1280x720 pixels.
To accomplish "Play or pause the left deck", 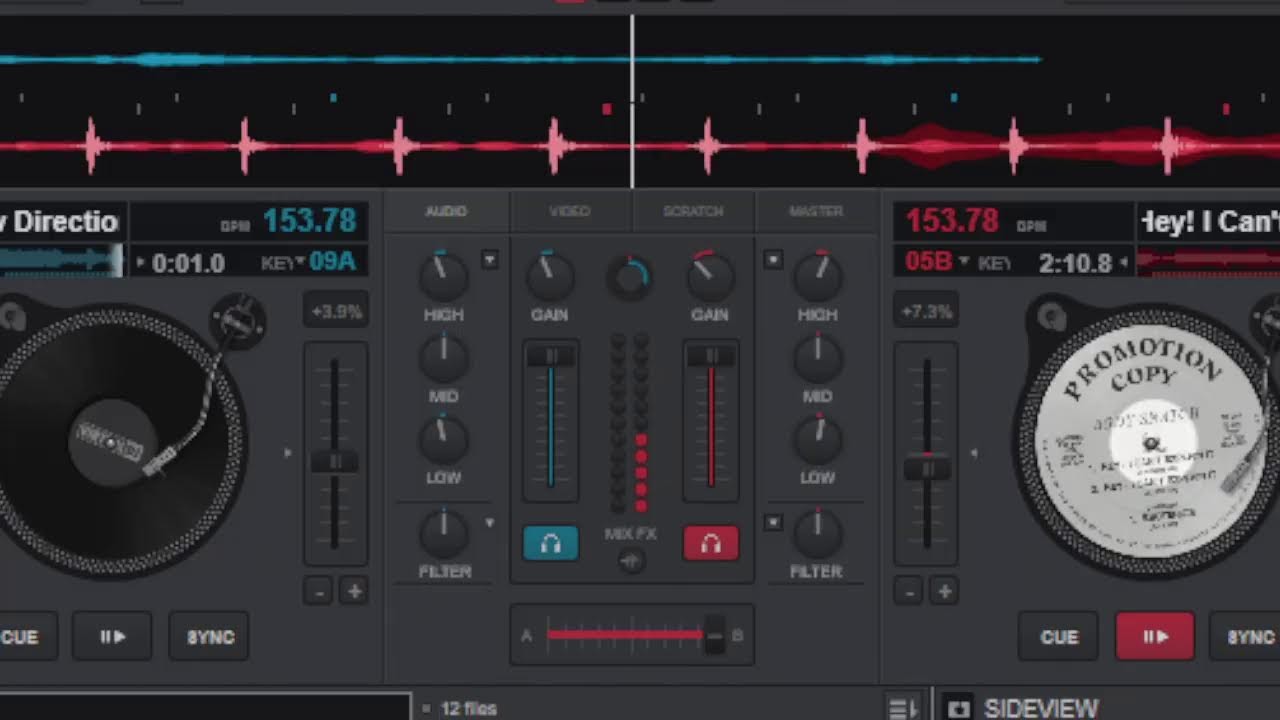I will pyautogui.click(x=112, y=637).
